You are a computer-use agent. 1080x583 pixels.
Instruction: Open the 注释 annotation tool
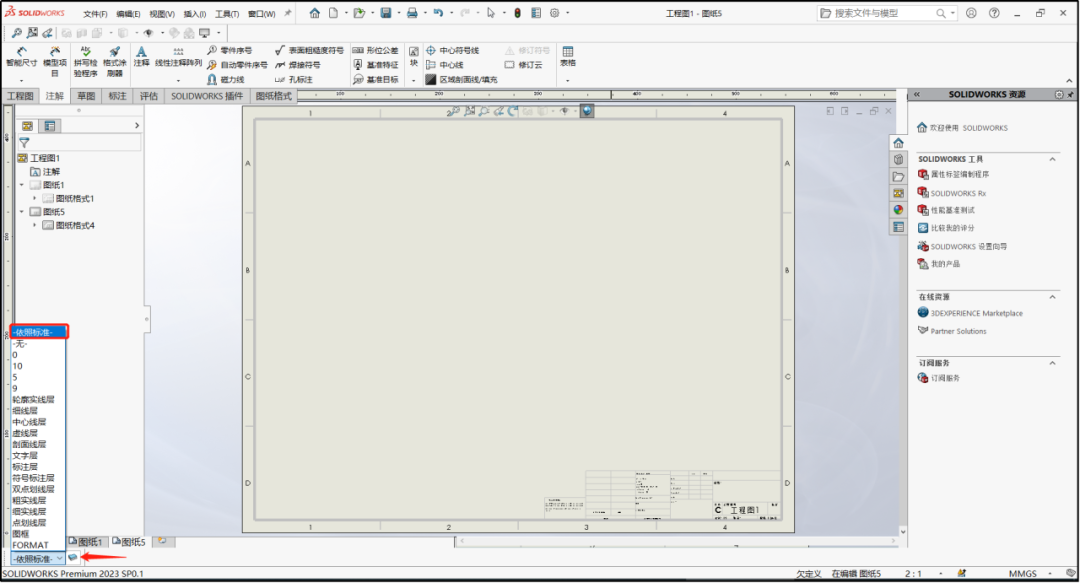tap(141, 55)
